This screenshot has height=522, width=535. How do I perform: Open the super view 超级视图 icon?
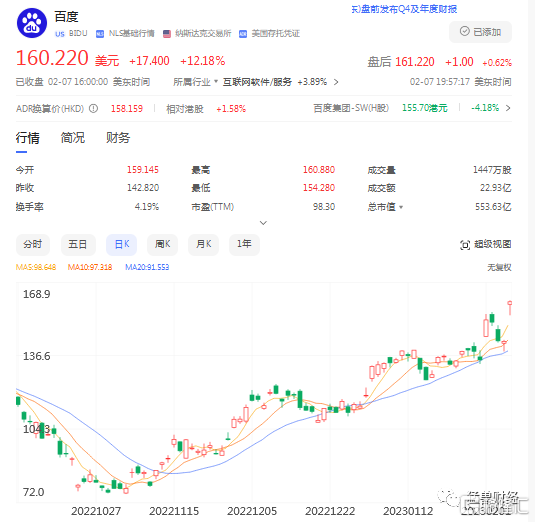465,245
